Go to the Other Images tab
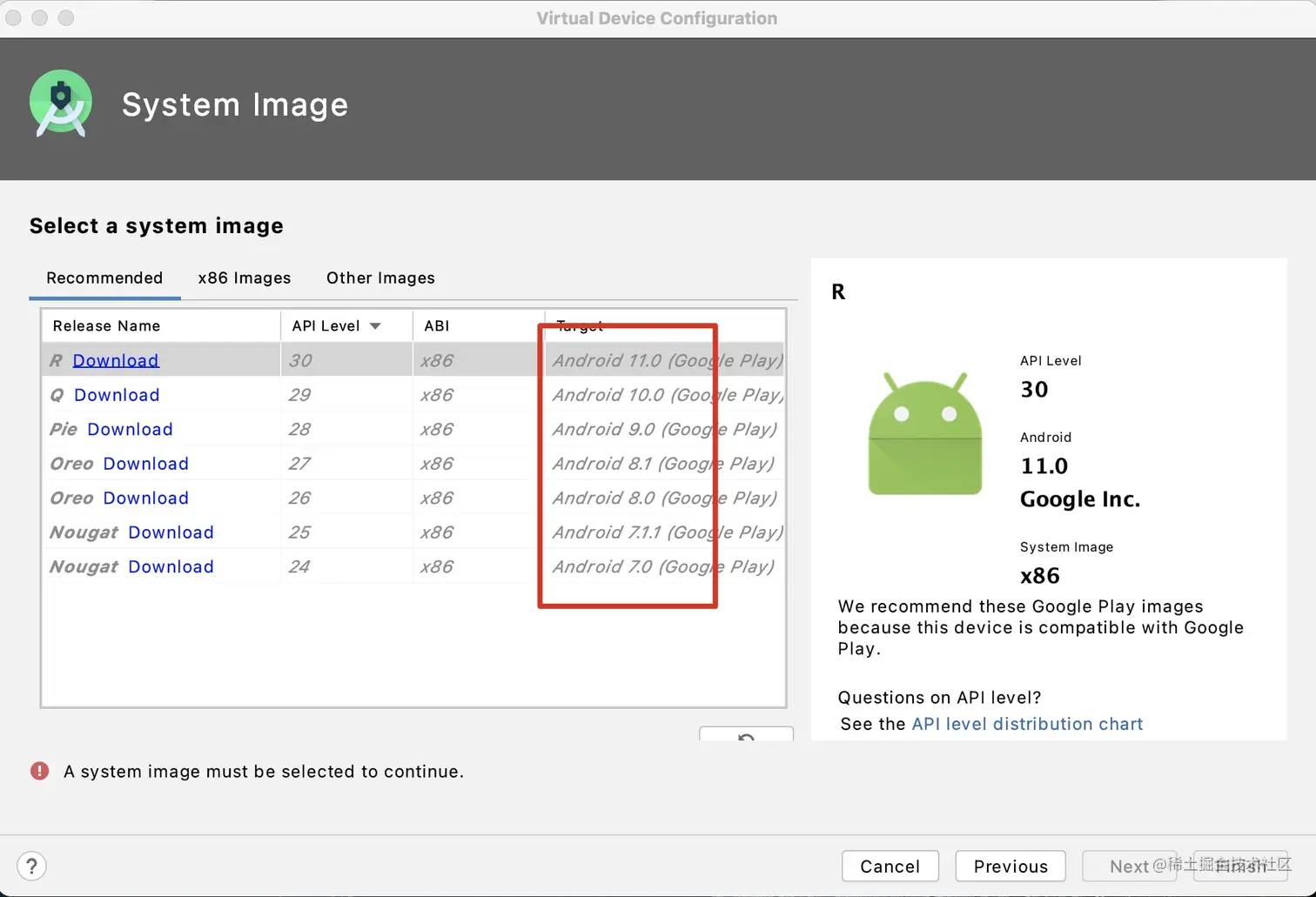Image resolution: width=1316 pixels, height=897 pixels. [x=380, y=278]
